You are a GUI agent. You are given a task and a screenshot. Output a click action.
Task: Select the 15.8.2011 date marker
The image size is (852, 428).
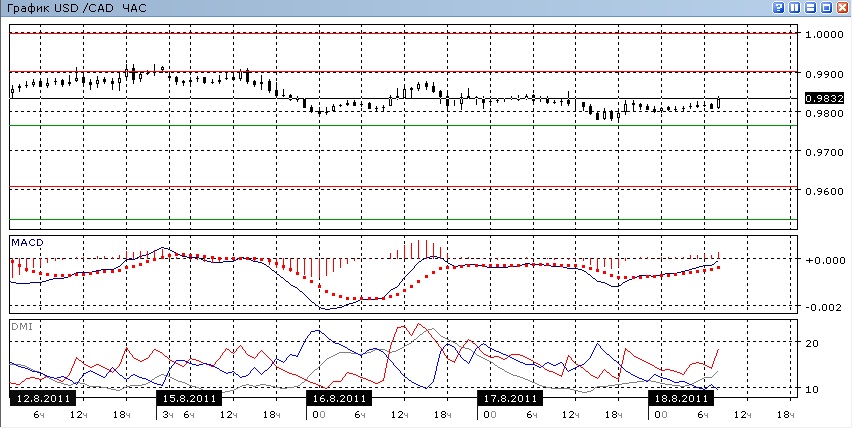click(190, 398)
